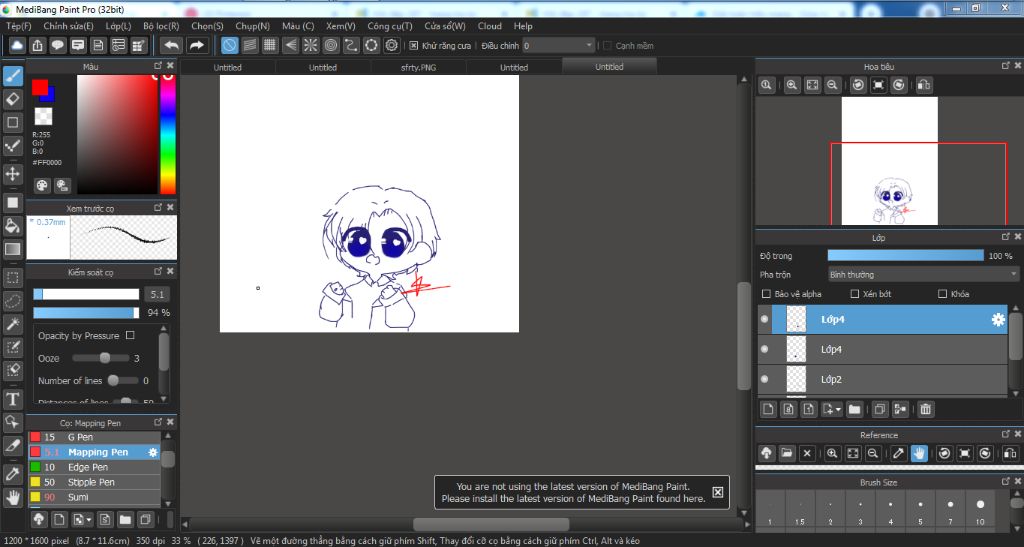The image size is (1024, 547).
Task: Open the cloud icon in top toolbar
Action: pyautogui.click(x=17, y=45)
